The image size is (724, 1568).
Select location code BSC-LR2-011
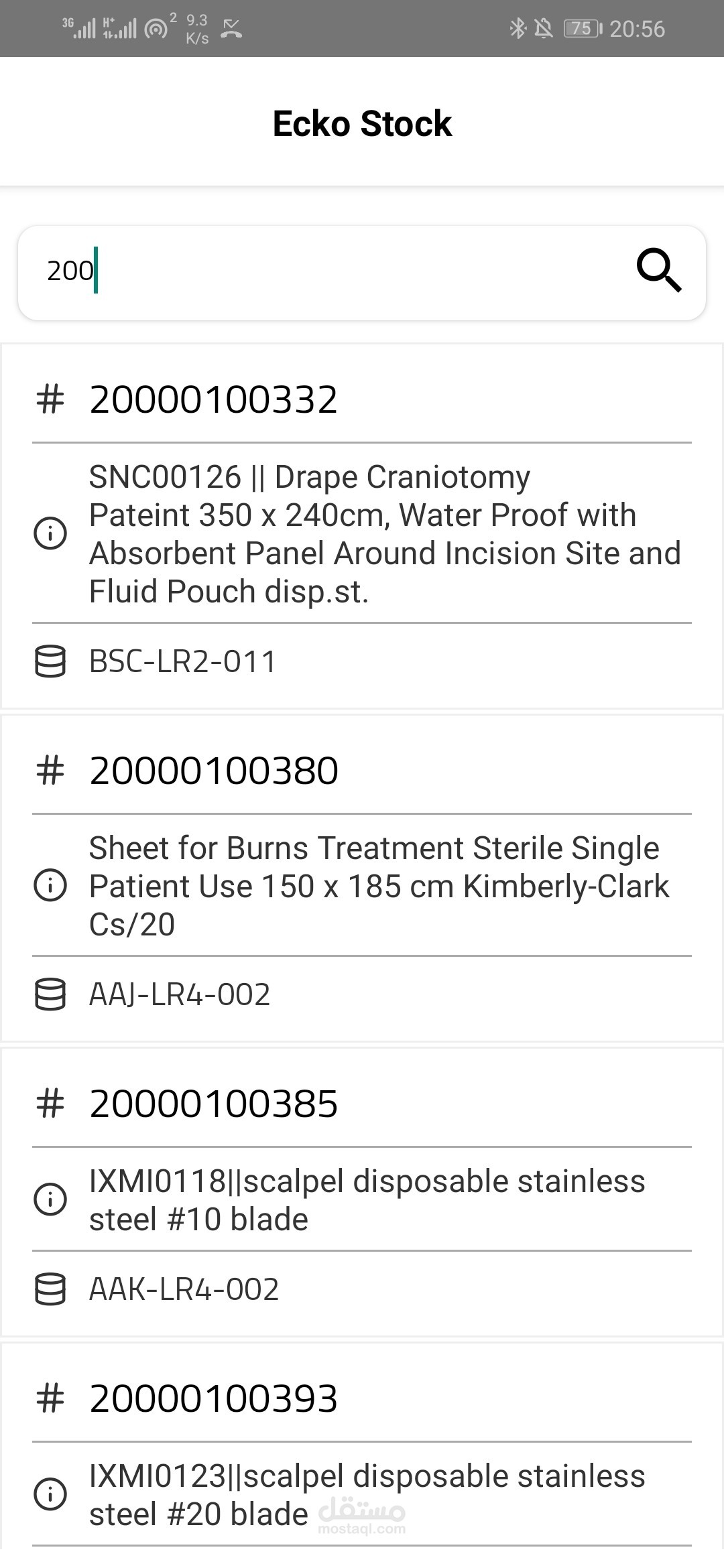[182, 662]
